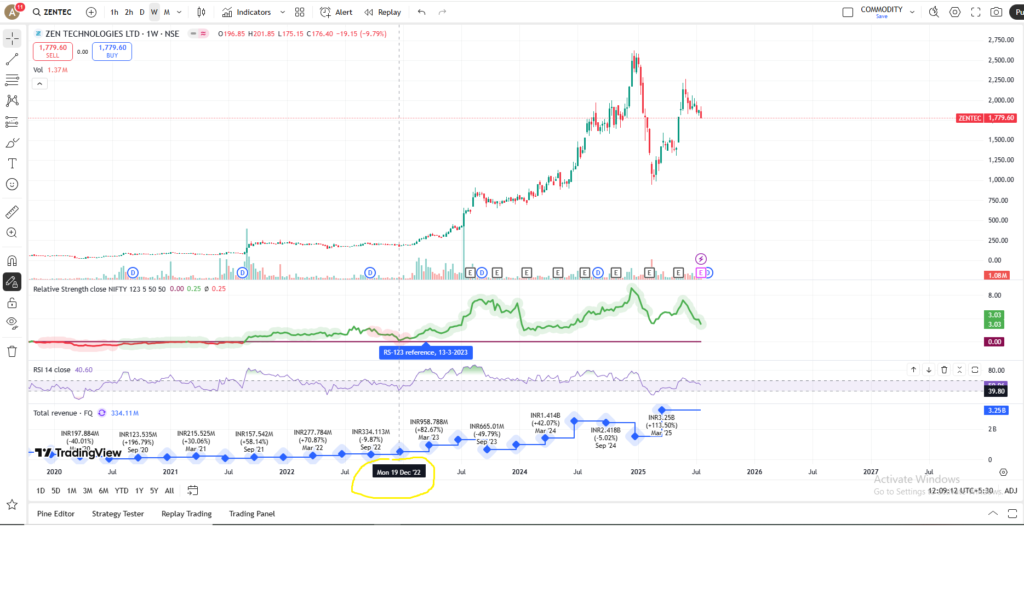Collapse the indicator legend chevron
The image size is (1024, 609).
pos(40,84)
